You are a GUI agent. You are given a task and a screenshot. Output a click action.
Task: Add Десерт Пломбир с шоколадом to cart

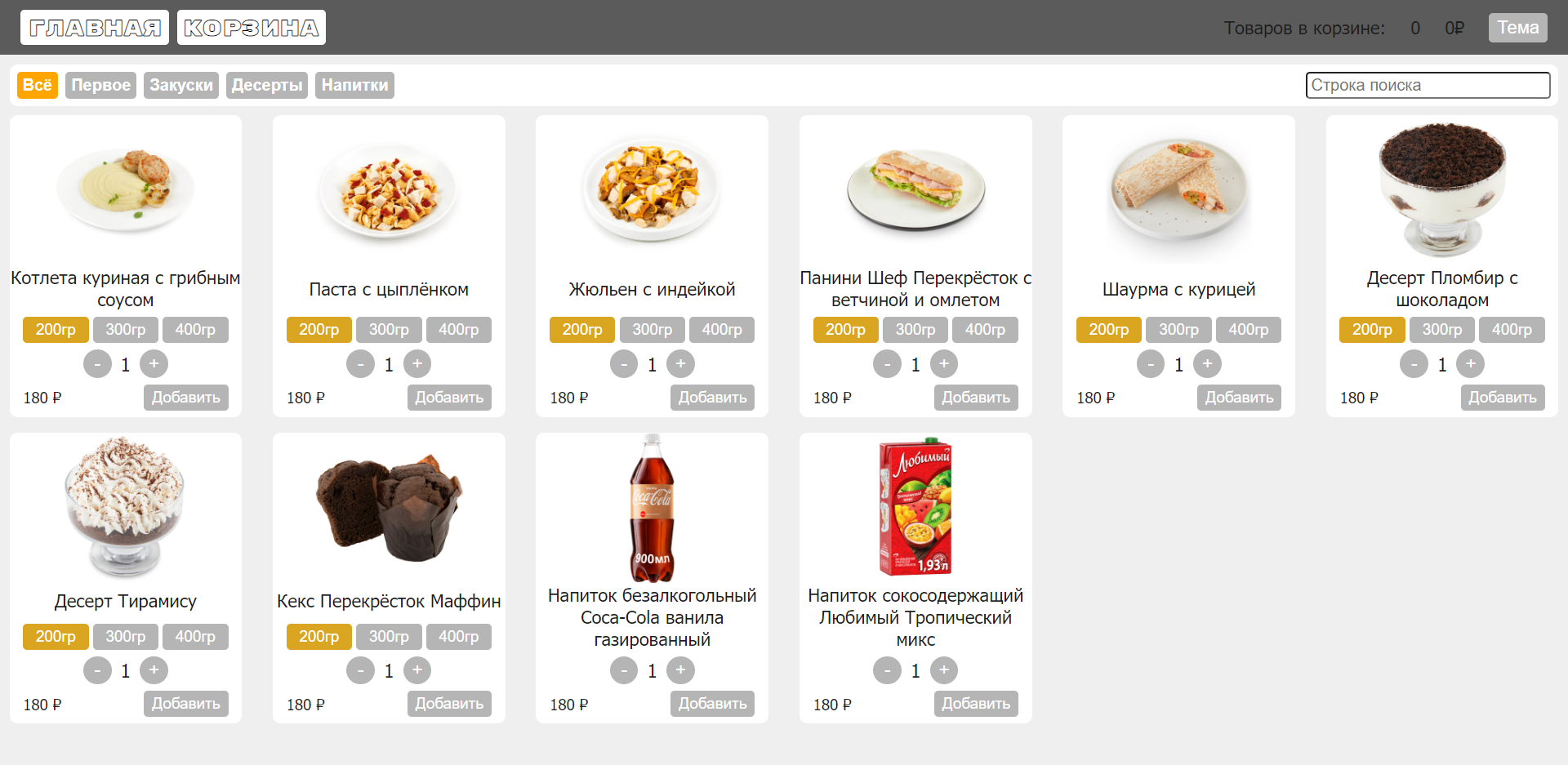coord(1503,397)
